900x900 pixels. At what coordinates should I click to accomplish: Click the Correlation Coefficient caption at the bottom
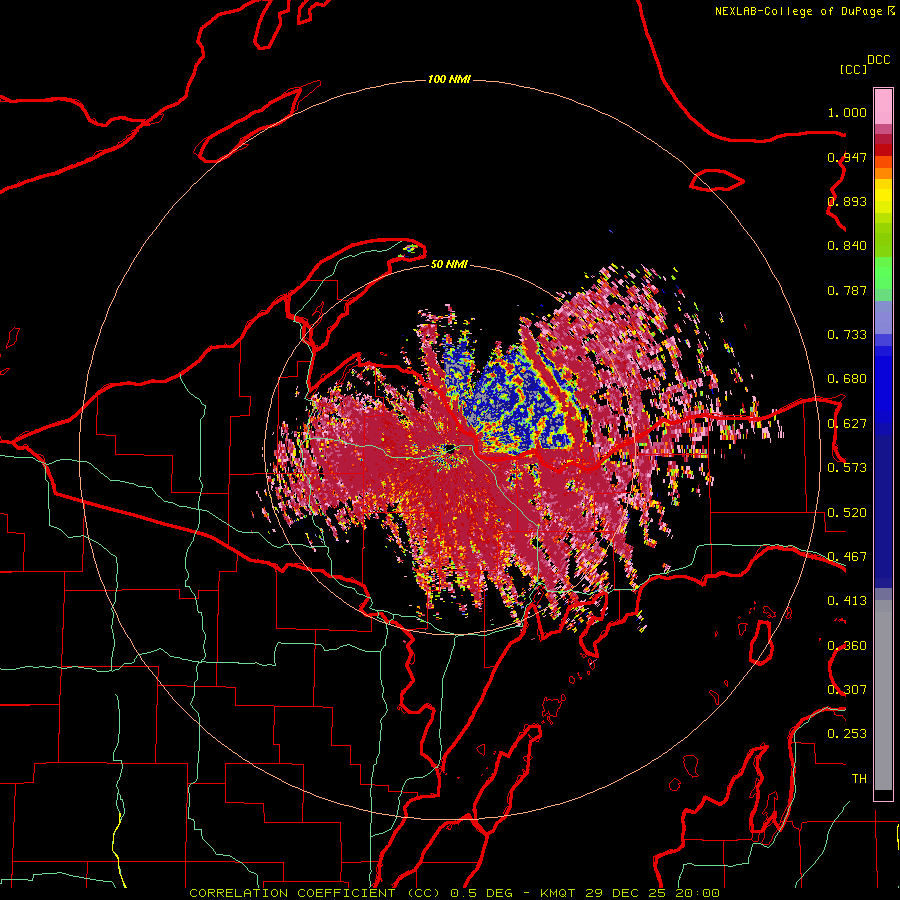tap(454, 893)
